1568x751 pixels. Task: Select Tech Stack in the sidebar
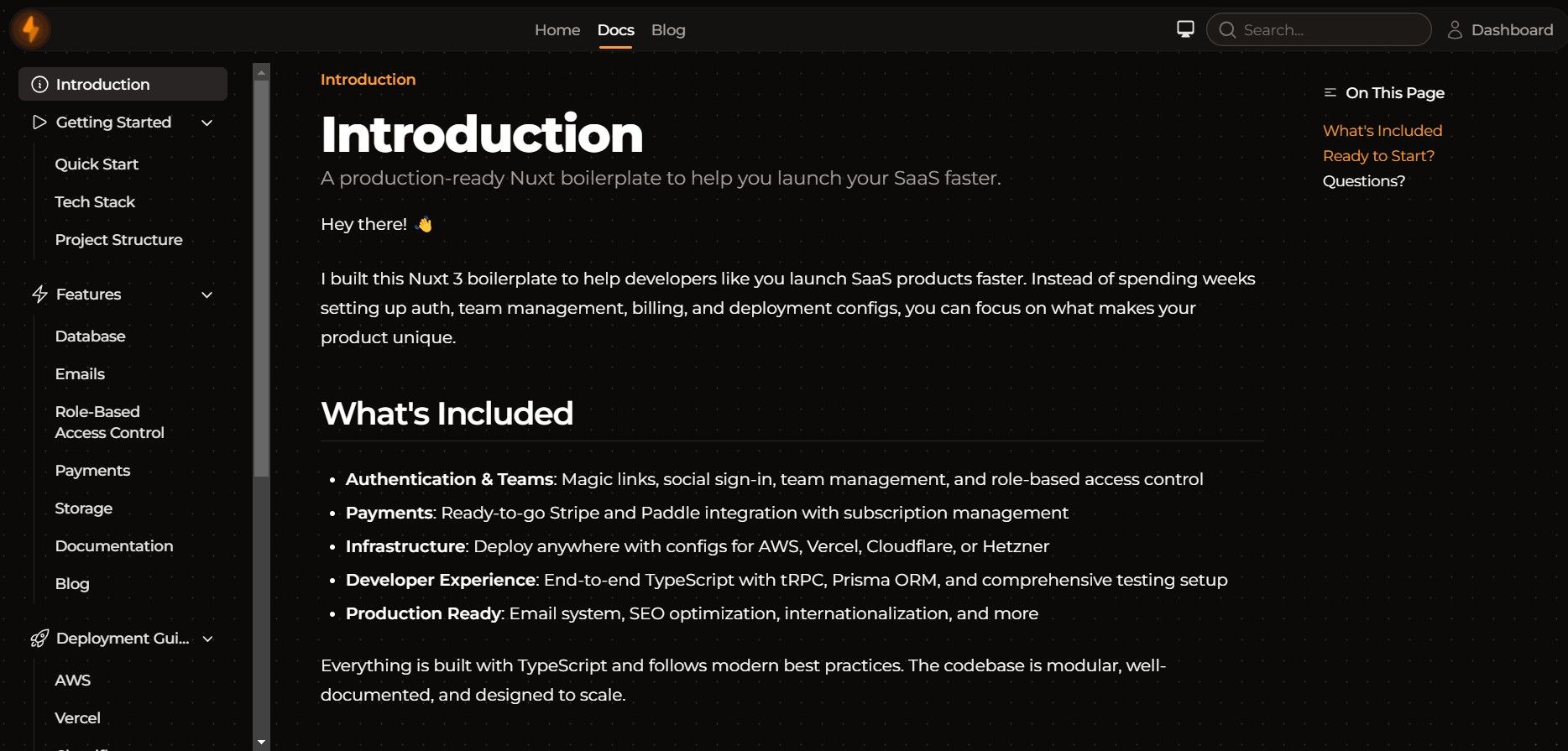[x=95, y=201]
